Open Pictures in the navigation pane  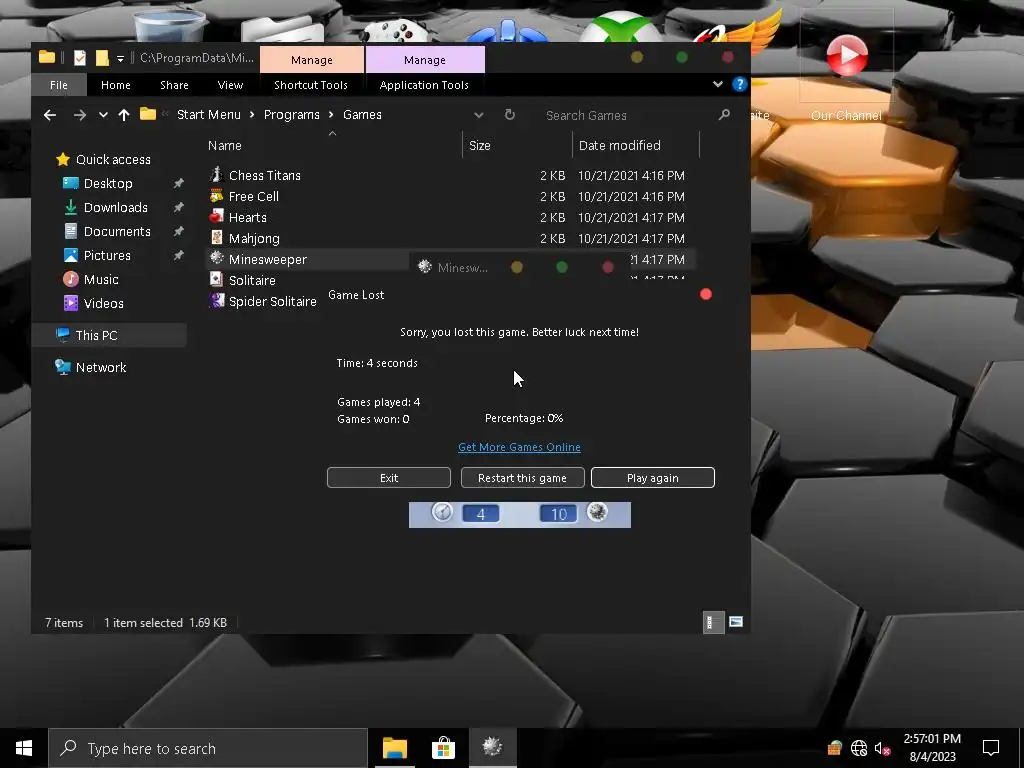pyautogui.click(x=107, y=255)
